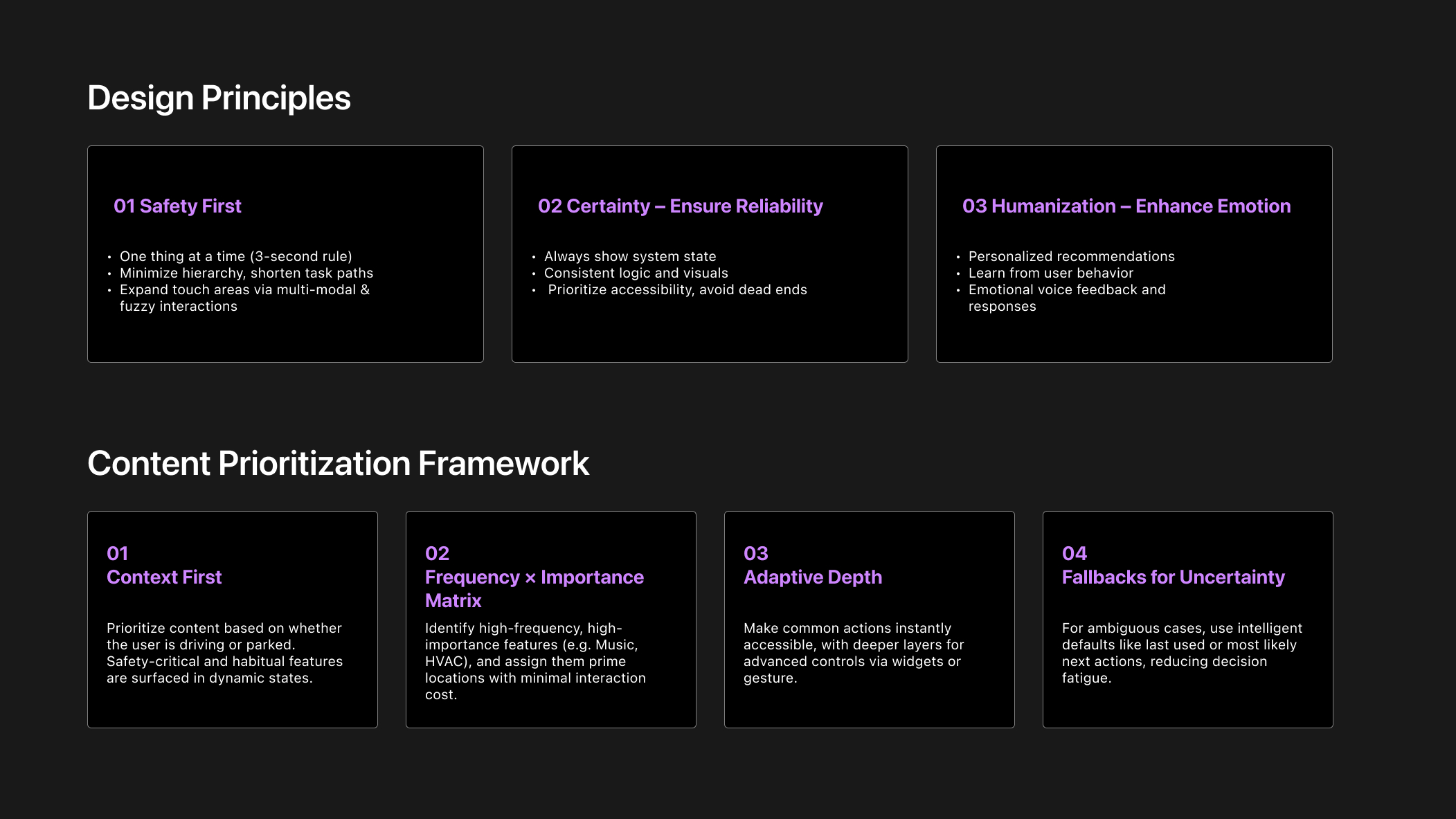Click the Safety First title text

point(178,206)
